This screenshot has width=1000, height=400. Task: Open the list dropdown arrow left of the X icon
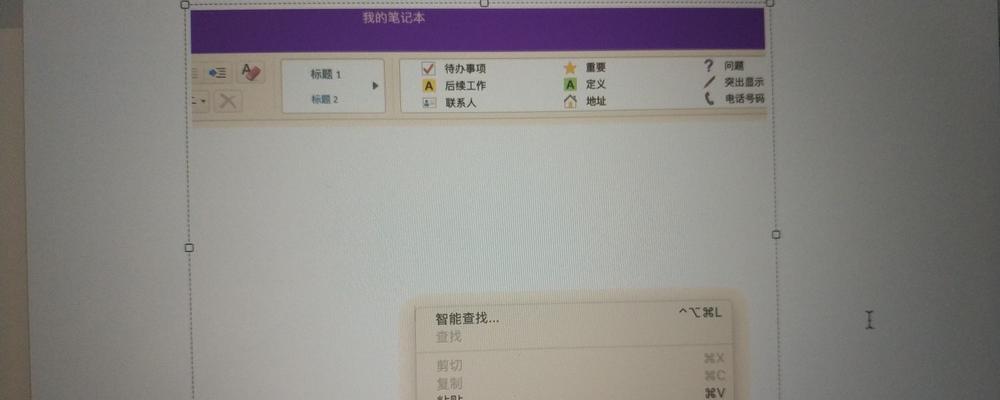pyautogui.click(x=203, y=101)
